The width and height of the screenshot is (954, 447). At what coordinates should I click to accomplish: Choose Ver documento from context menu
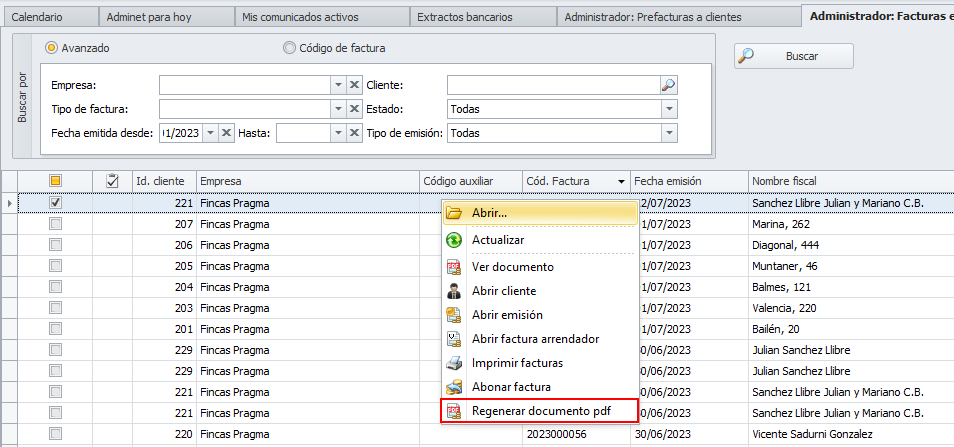(540, 267)
